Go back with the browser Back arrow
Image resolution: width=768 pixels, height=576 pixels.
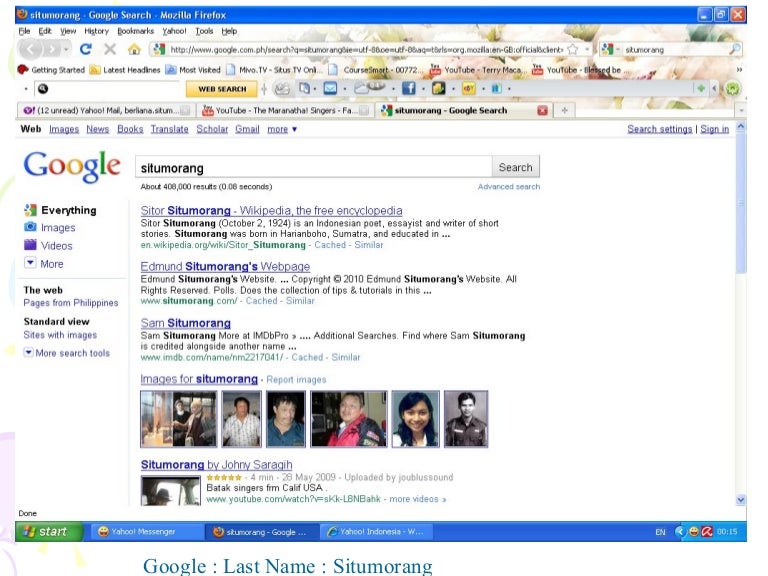(30, 49)
